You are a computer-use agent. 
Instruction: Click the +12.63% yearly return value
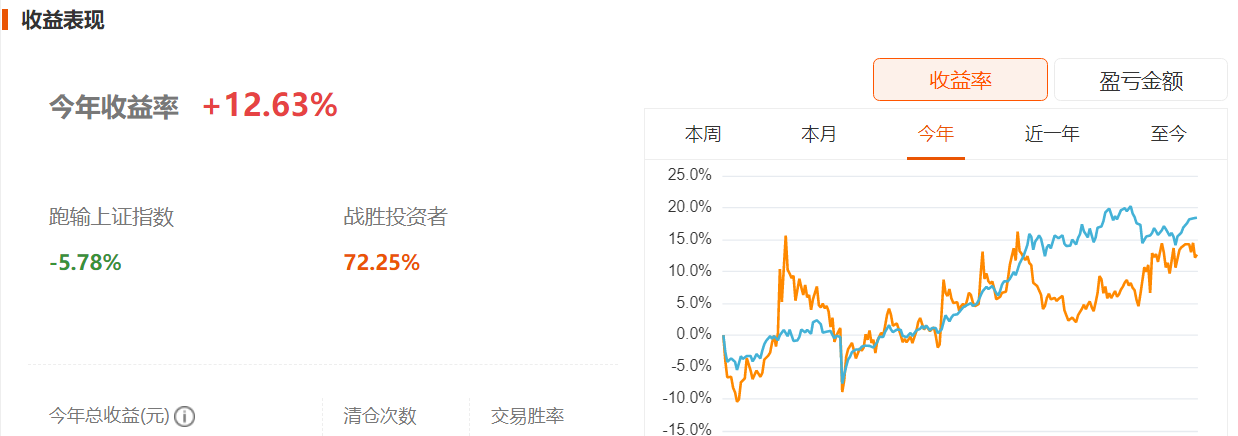click(270, 105)
